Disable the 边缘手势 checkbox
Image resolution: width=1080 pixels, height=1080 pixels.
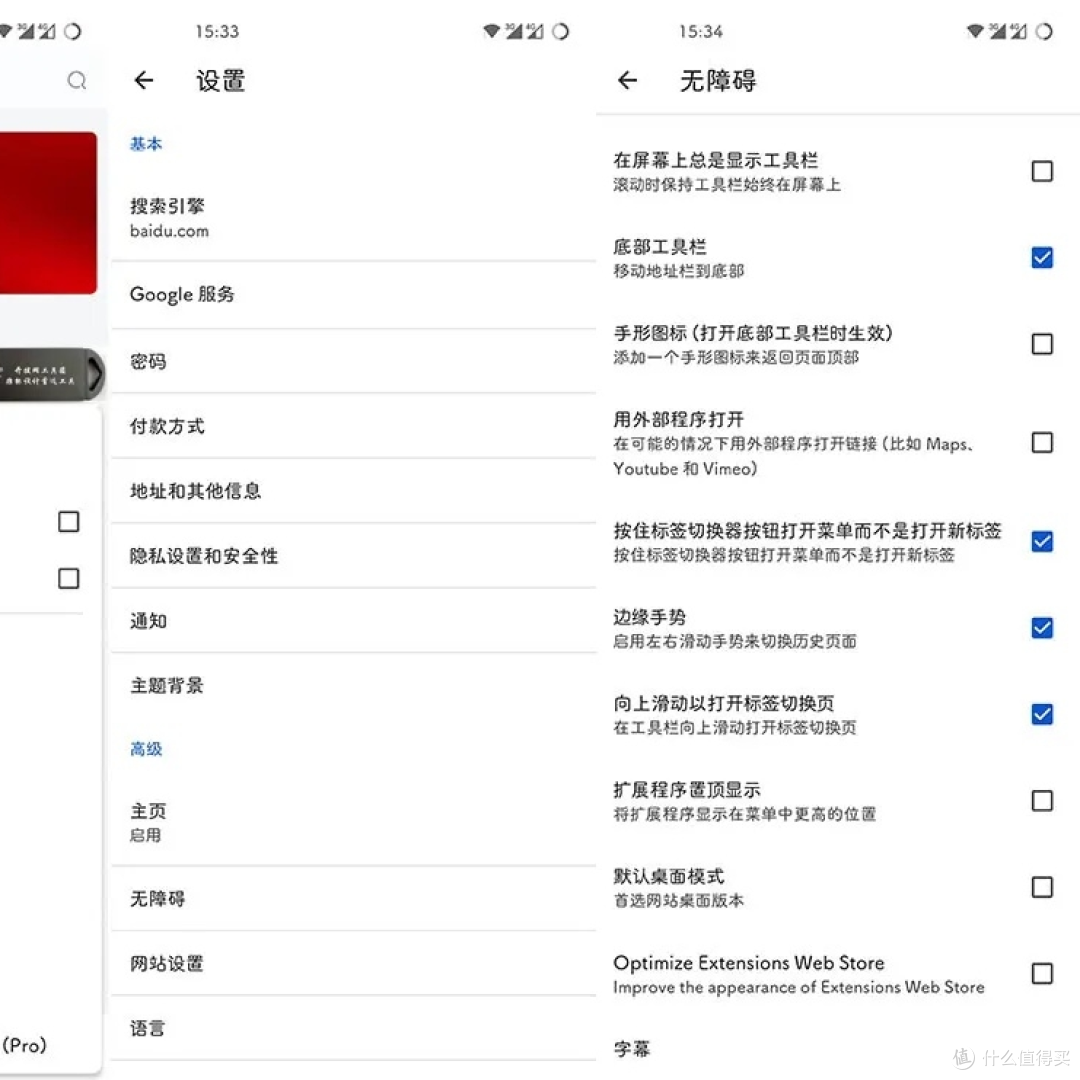pyautogui.click(x=1042, y=628)
